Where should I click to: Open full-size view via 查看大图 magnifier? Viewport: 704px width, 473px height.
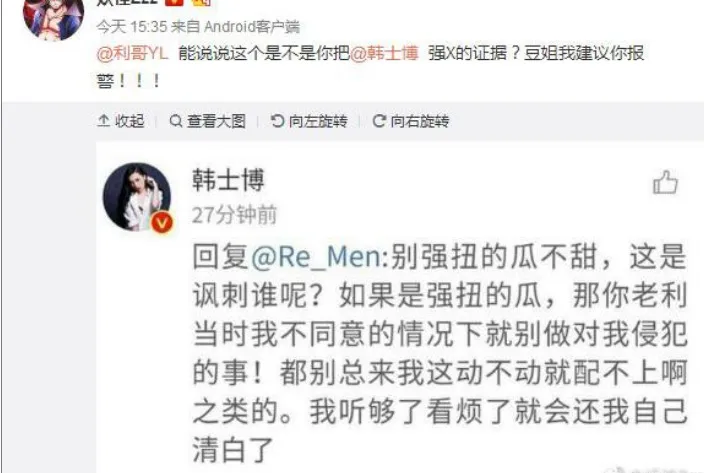[208, 121]
